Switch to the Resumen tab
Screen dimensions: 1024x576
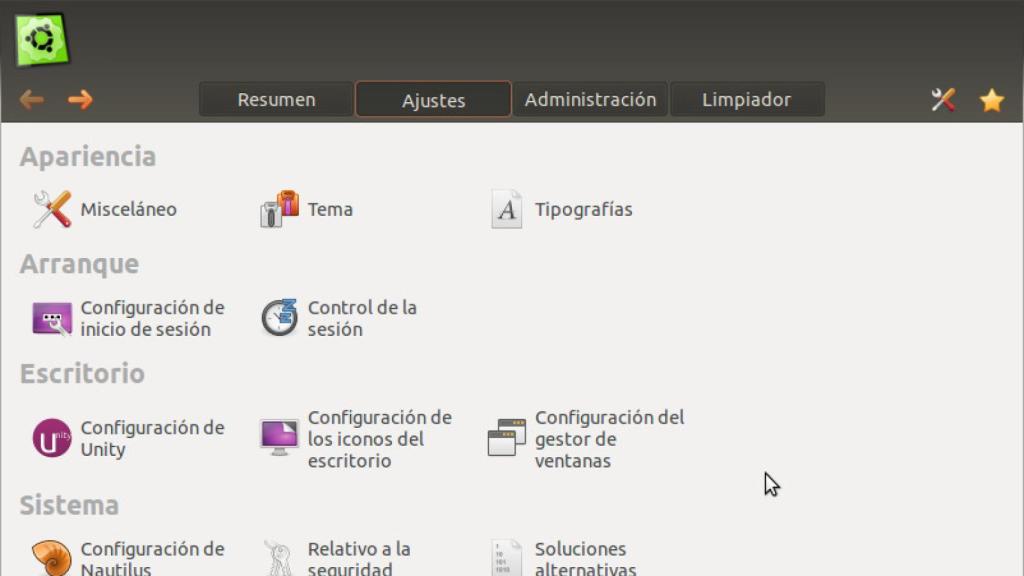pyautogui.click(x=275, y=99)
